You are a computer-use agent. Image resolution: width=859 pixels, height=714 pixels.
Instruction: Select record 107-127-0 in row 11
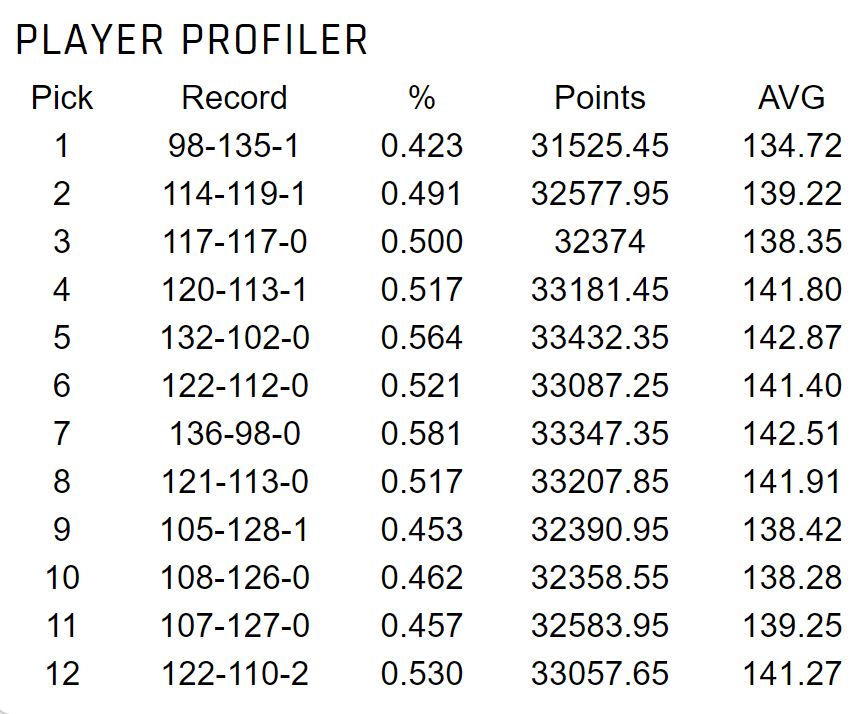(235, 625)
